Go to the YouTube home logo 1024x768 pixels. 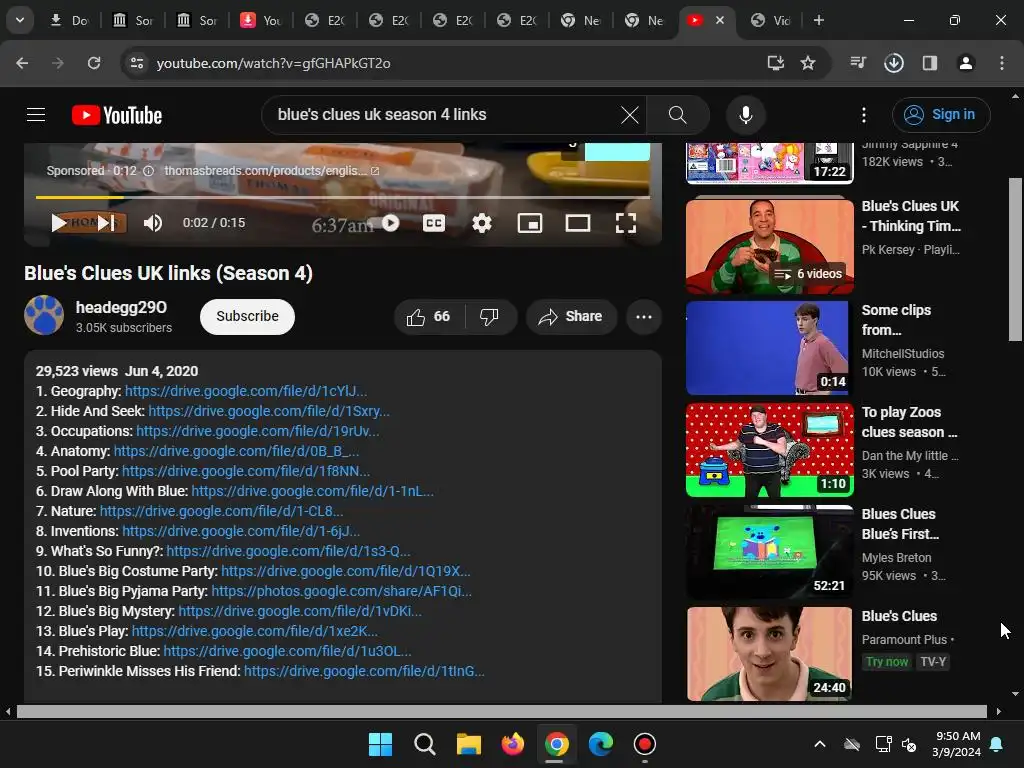coord(117,115)
